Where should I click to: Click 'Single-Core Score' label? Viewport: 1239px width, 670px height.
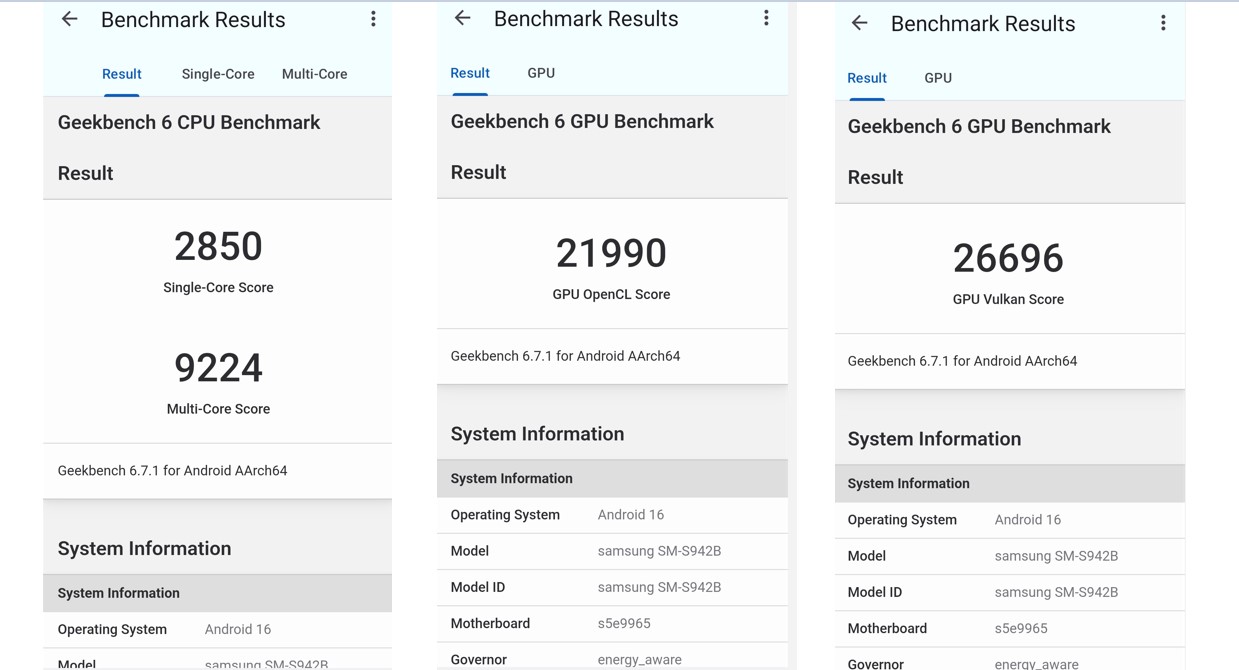[218, 288]
